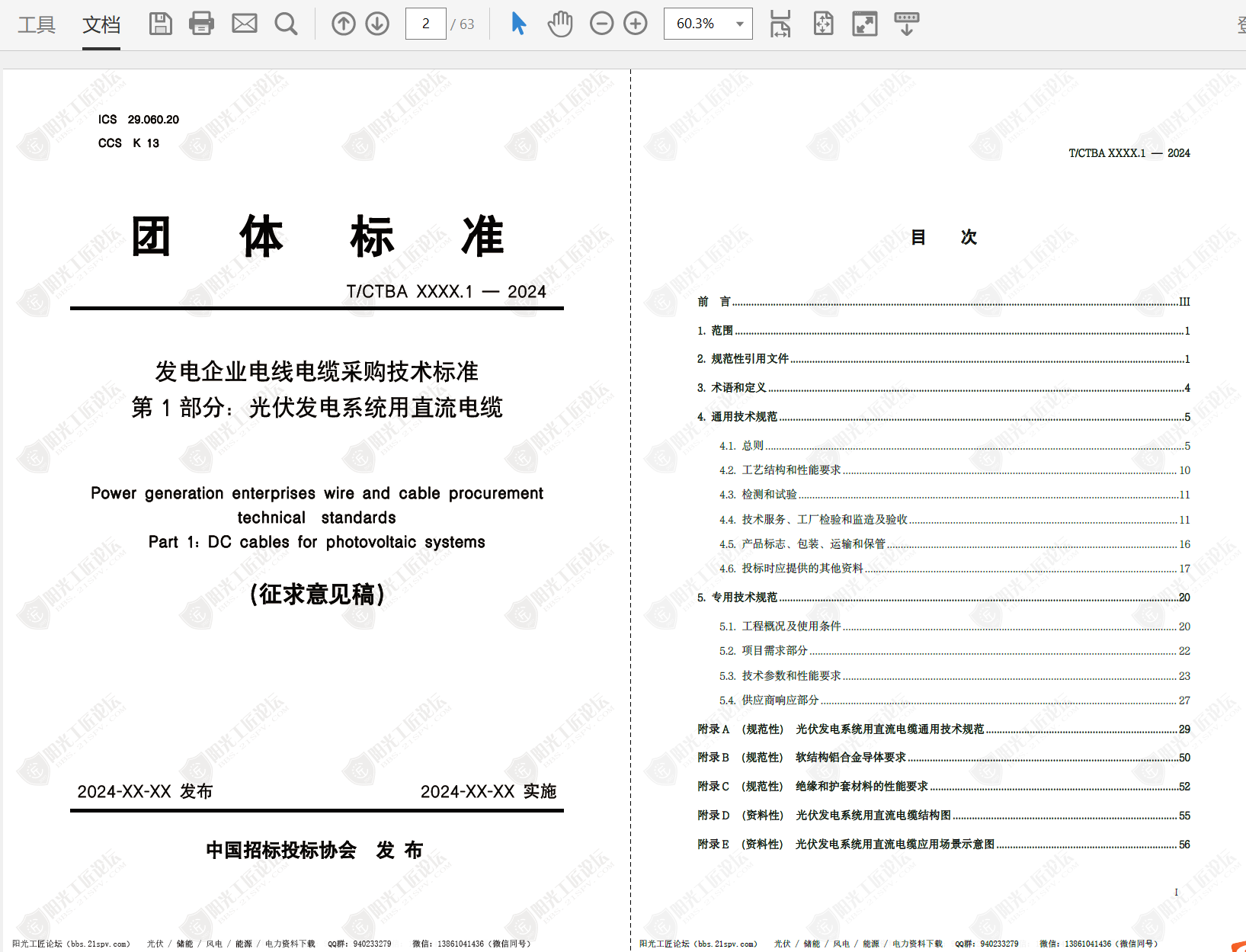The height and width of the screenshot is (952, 1246).
Task: Switch to the 文档 tab
Action: click(101, 24)
